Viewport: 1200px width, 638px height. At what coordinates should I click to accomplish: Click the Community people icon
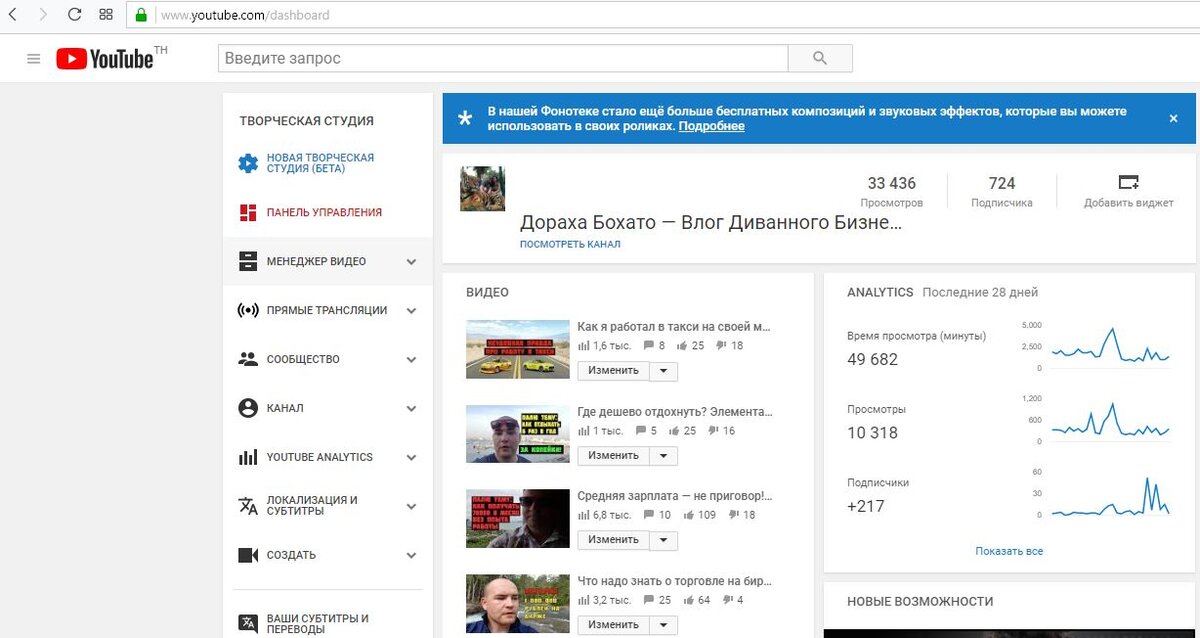click(x=248, y=359)
